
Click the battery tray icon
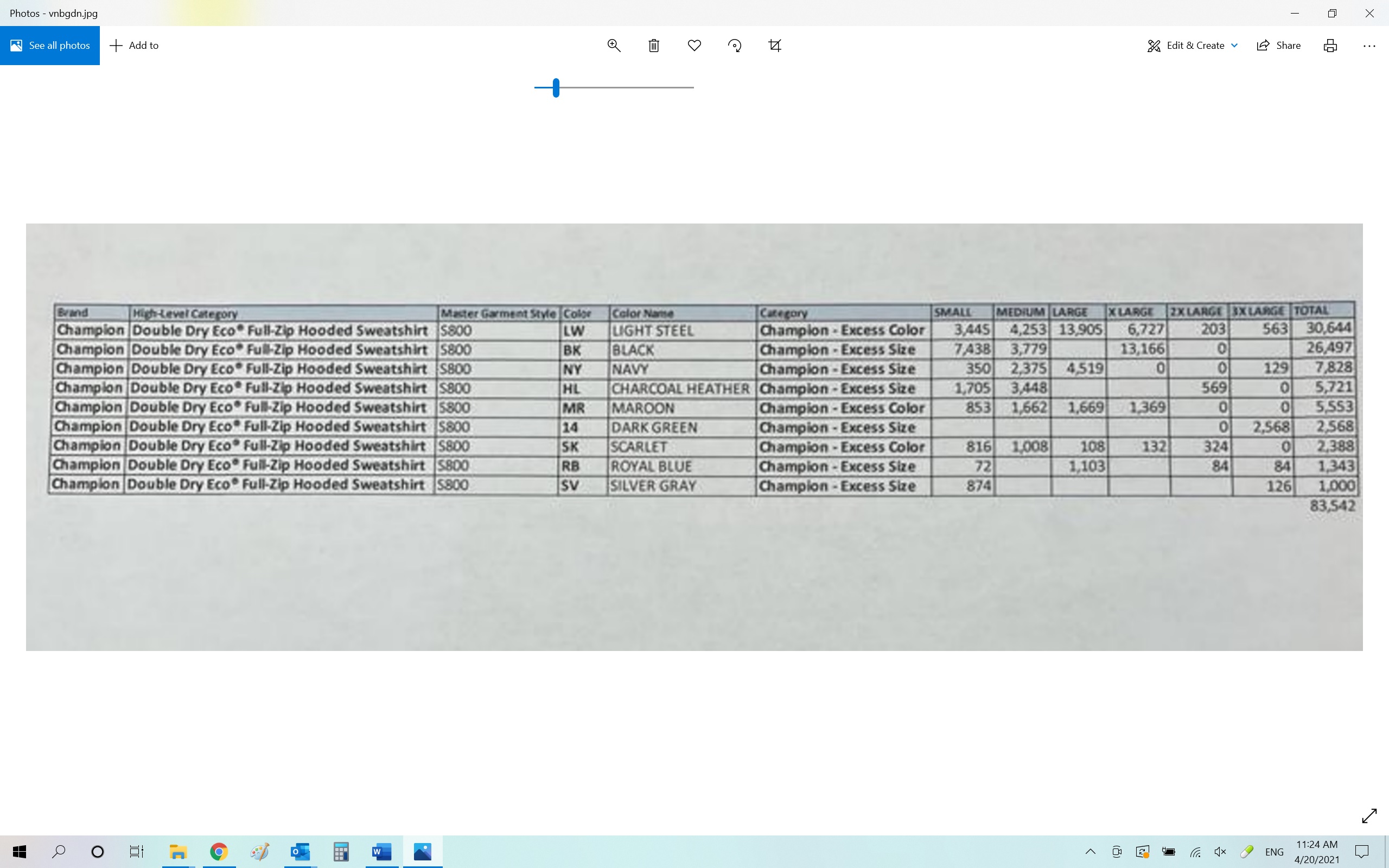[x=1169, y=852]
